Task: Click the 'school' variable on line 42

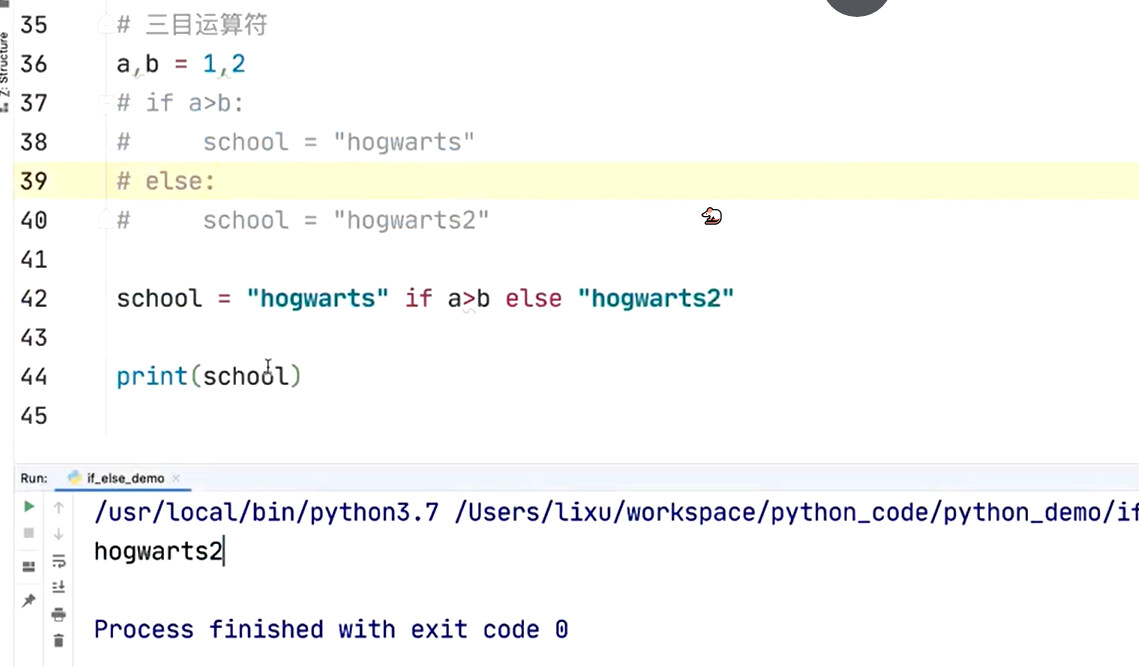Action: point(159,299)
